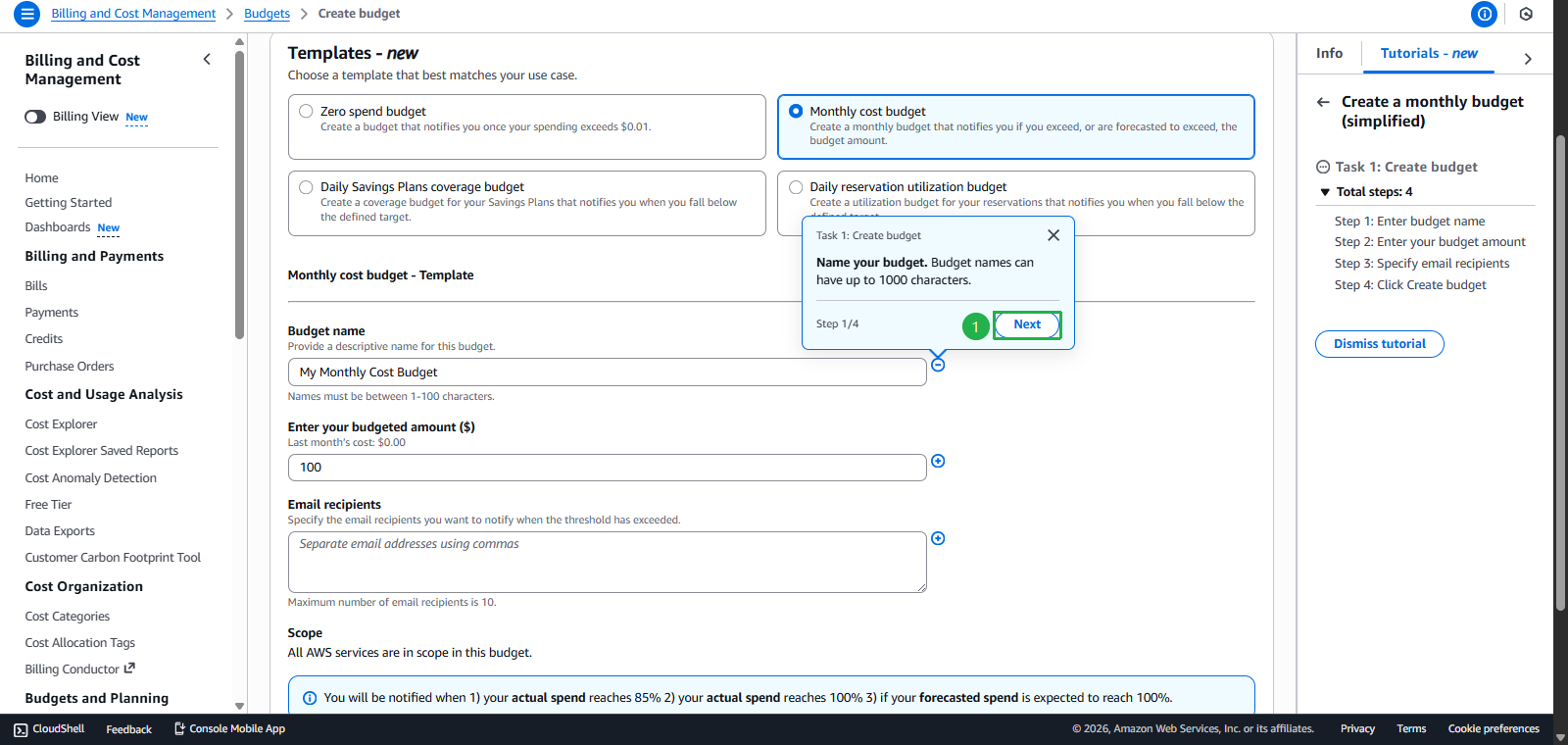Image resolution: width=1568 pixels, height=745 pixels.
Task: Click the tutorial hotspot beside budgeted amount field
Action: (x=938, y=462)
